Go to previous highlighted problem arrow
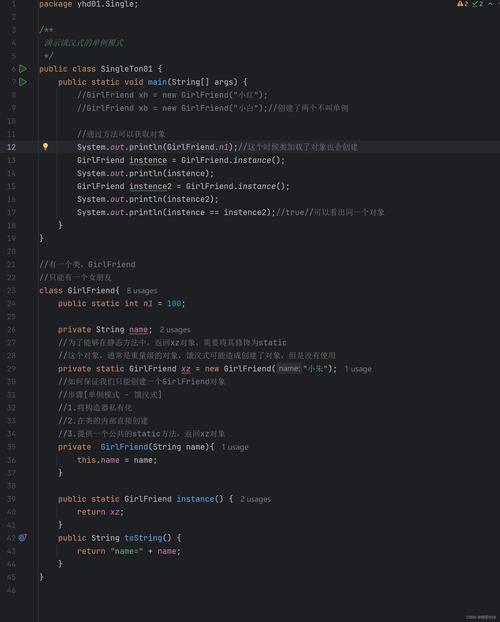 coord(490,4)
